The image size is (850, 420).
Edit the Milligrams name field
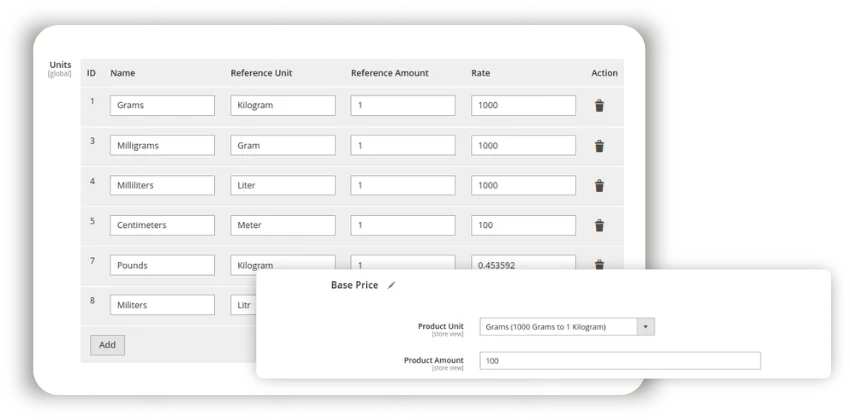tap(162, 145)
